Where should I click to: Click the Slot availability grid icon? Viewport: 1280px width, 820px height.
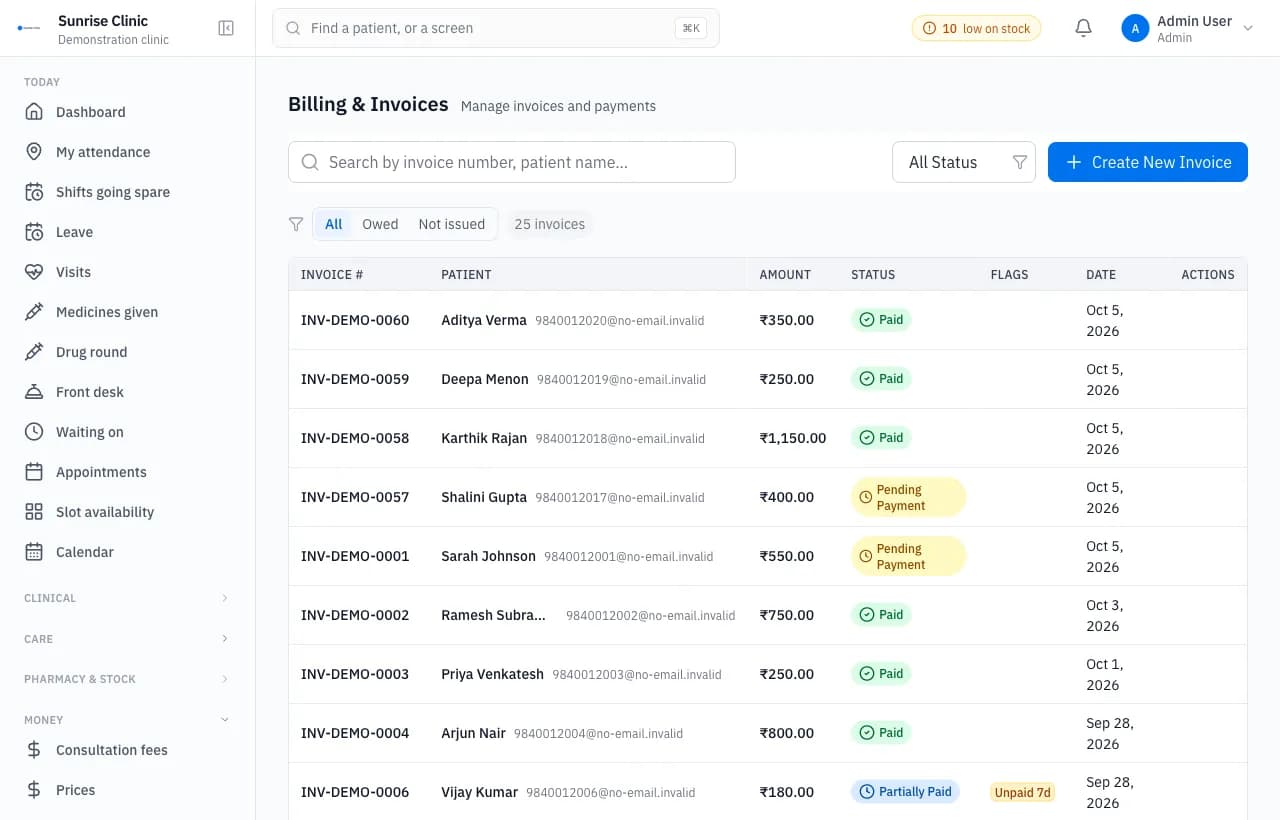tap(34, 512)
